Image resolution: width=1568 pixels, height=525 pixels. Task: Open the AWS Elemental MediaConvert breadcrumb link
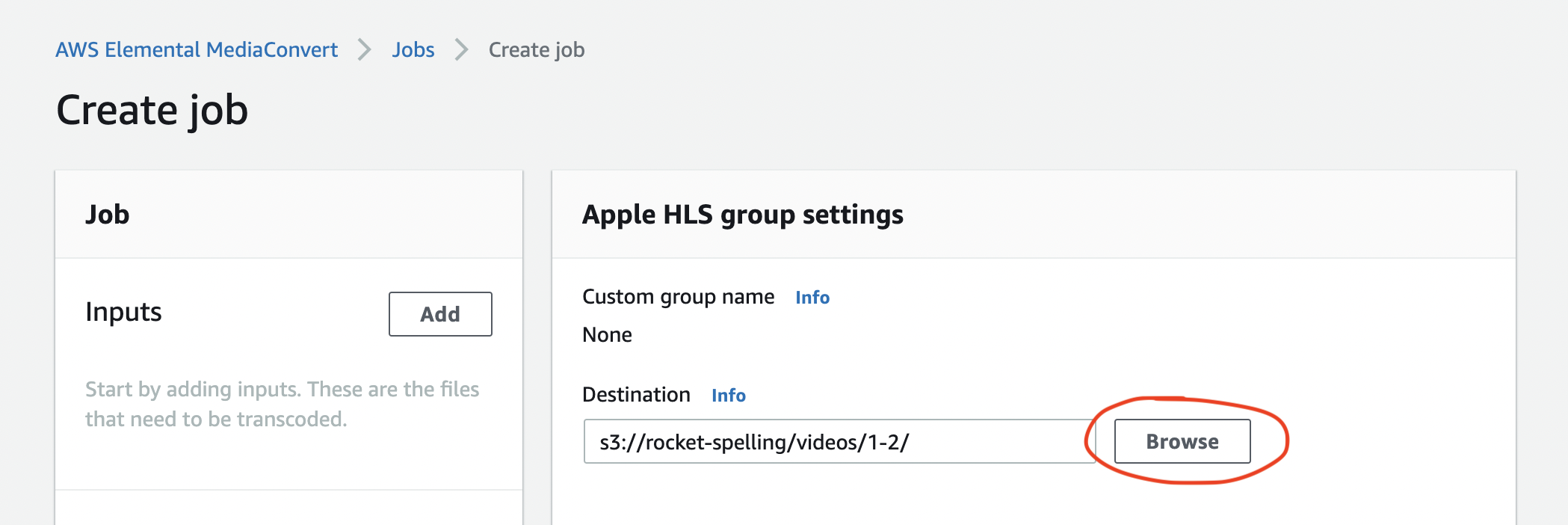point(197,49)
